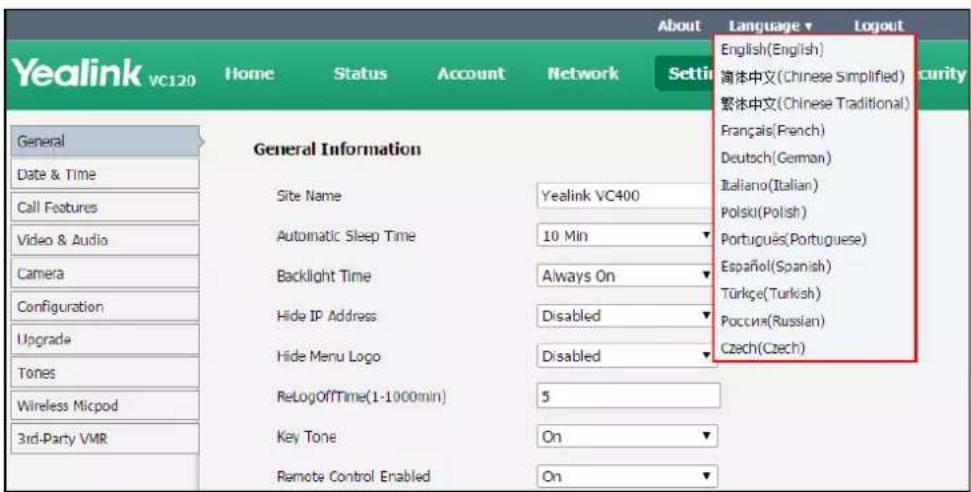Click the Yealink VC120 logo
The width and height of the screenshot is (971, 492).
pos(104,73)
